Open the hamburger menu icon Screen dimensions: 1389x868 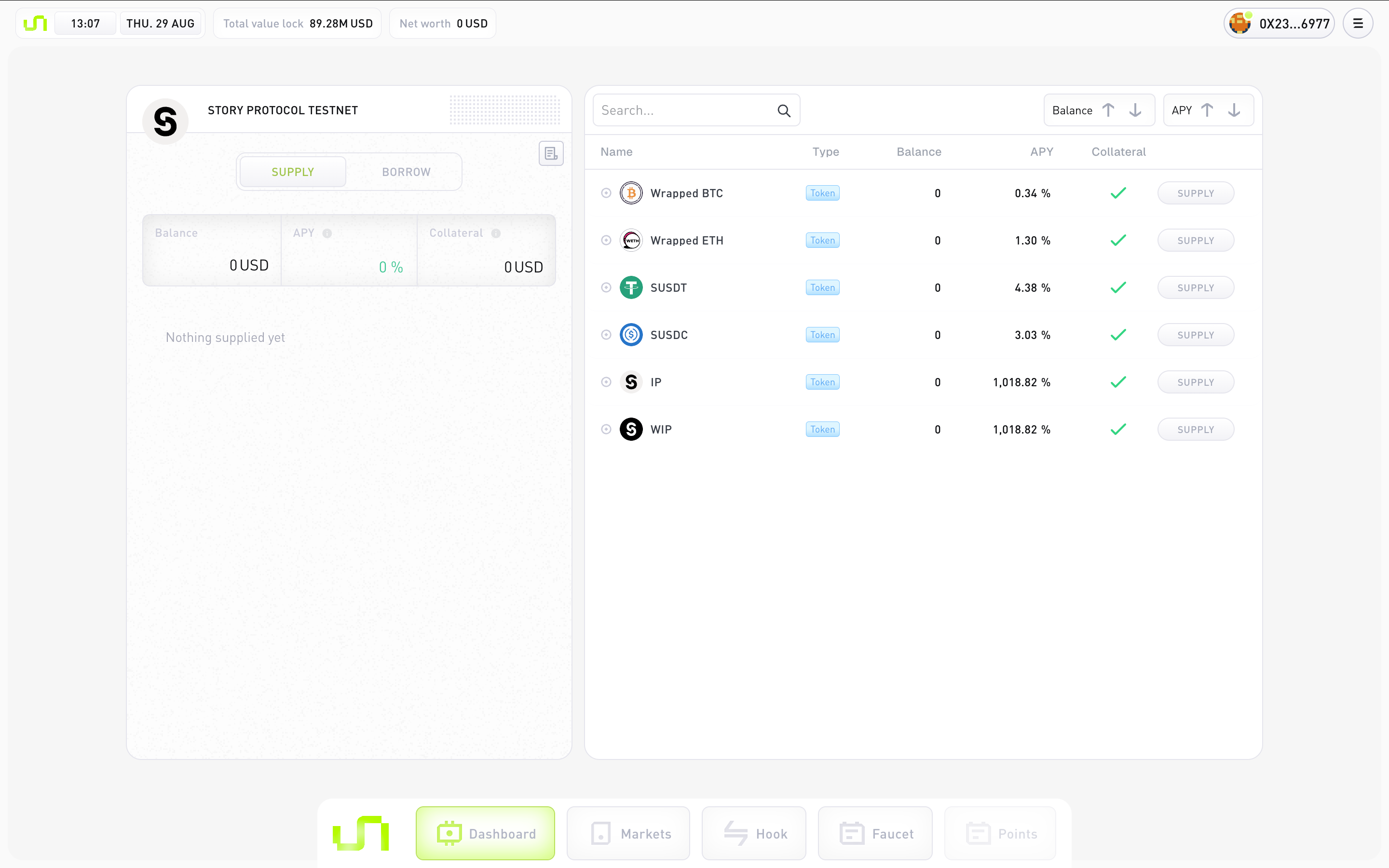click(x=1358, y=24)
